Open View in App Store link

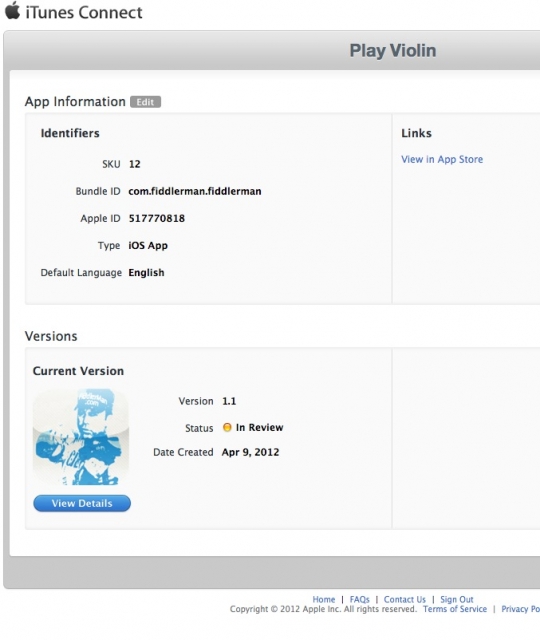tap(442, 159)
